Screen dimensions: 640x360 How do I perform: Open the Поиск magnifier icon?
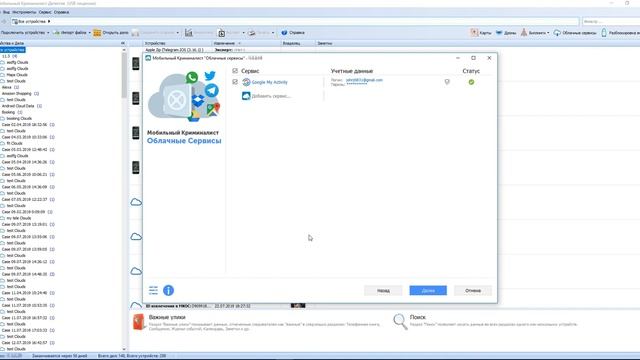(x=400, y=322)
